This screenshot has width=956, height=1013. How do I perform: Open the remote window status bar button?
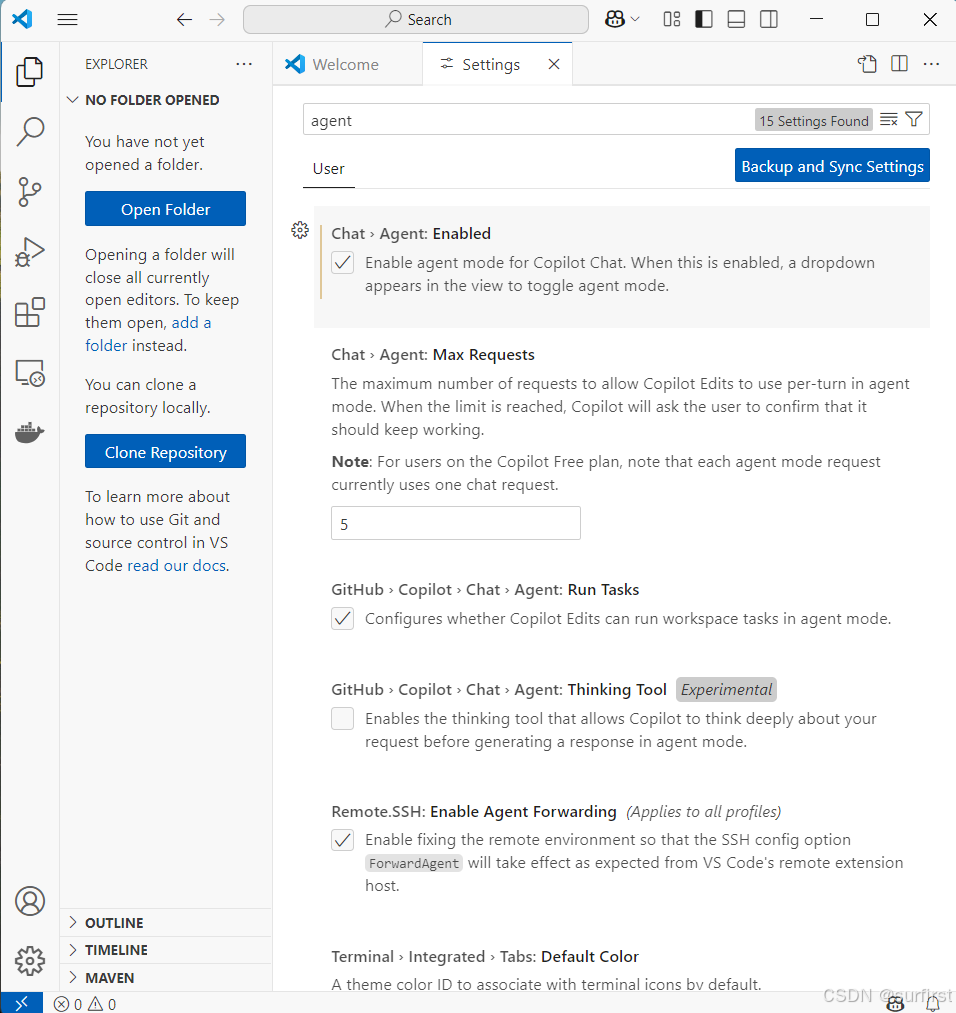[21, 1003]
